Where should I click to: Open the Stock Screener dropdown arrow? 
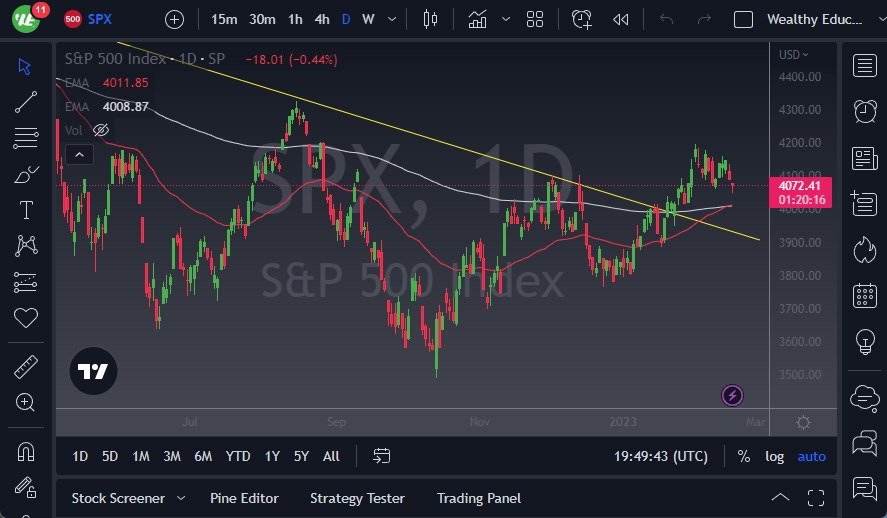click(181, 498)
